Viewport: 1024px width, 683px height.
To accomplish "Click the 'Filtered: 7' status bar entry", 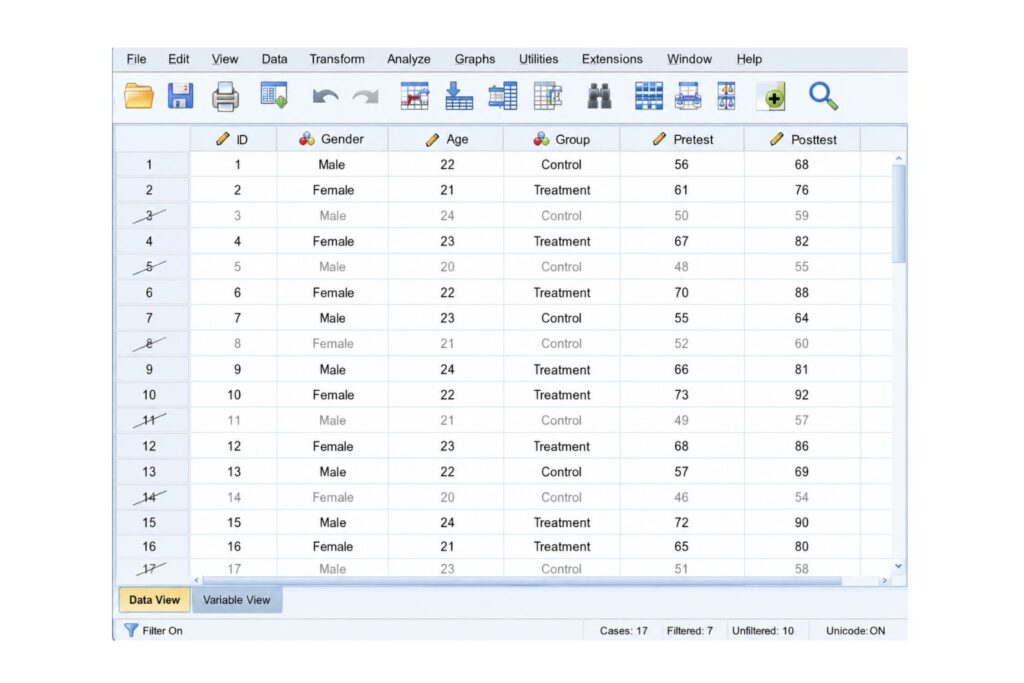I will pyautogui.click(x=690, y=631).
